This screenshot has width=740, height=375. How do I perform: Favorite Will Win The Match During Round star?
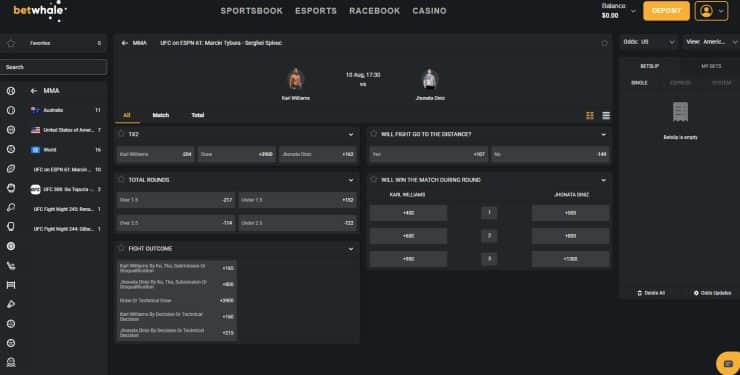pos(374,180)
